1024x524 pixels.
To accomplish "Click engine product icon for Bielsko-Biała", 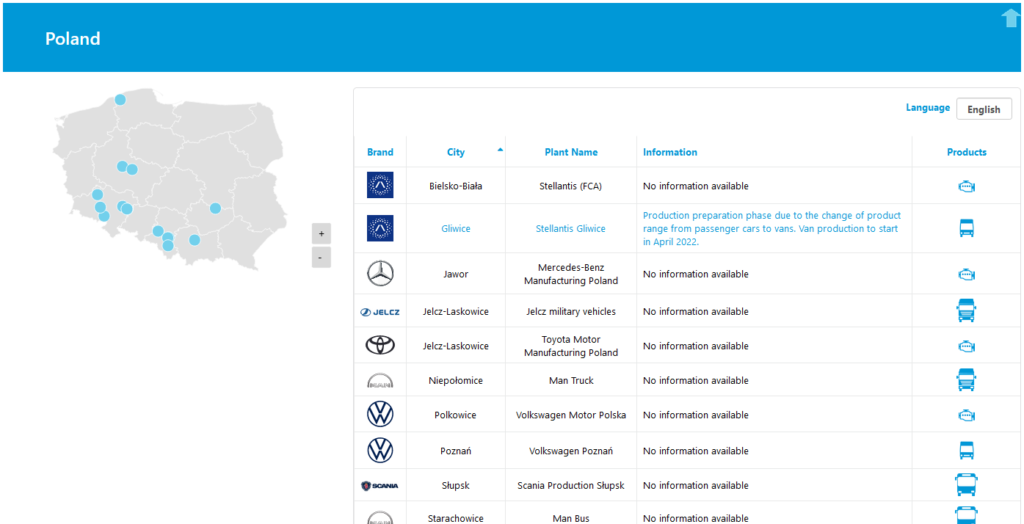I will pyautogui.click(x=967, y=187).
